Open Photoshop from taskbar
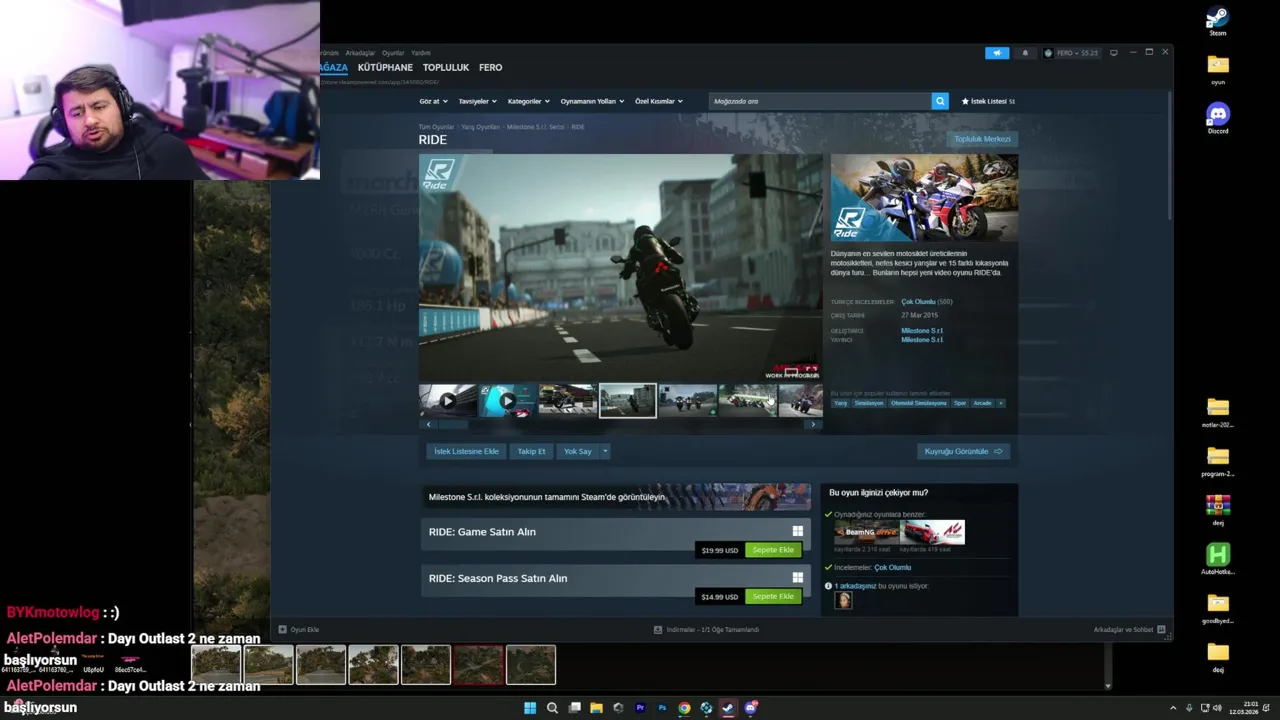 (662, 708)
